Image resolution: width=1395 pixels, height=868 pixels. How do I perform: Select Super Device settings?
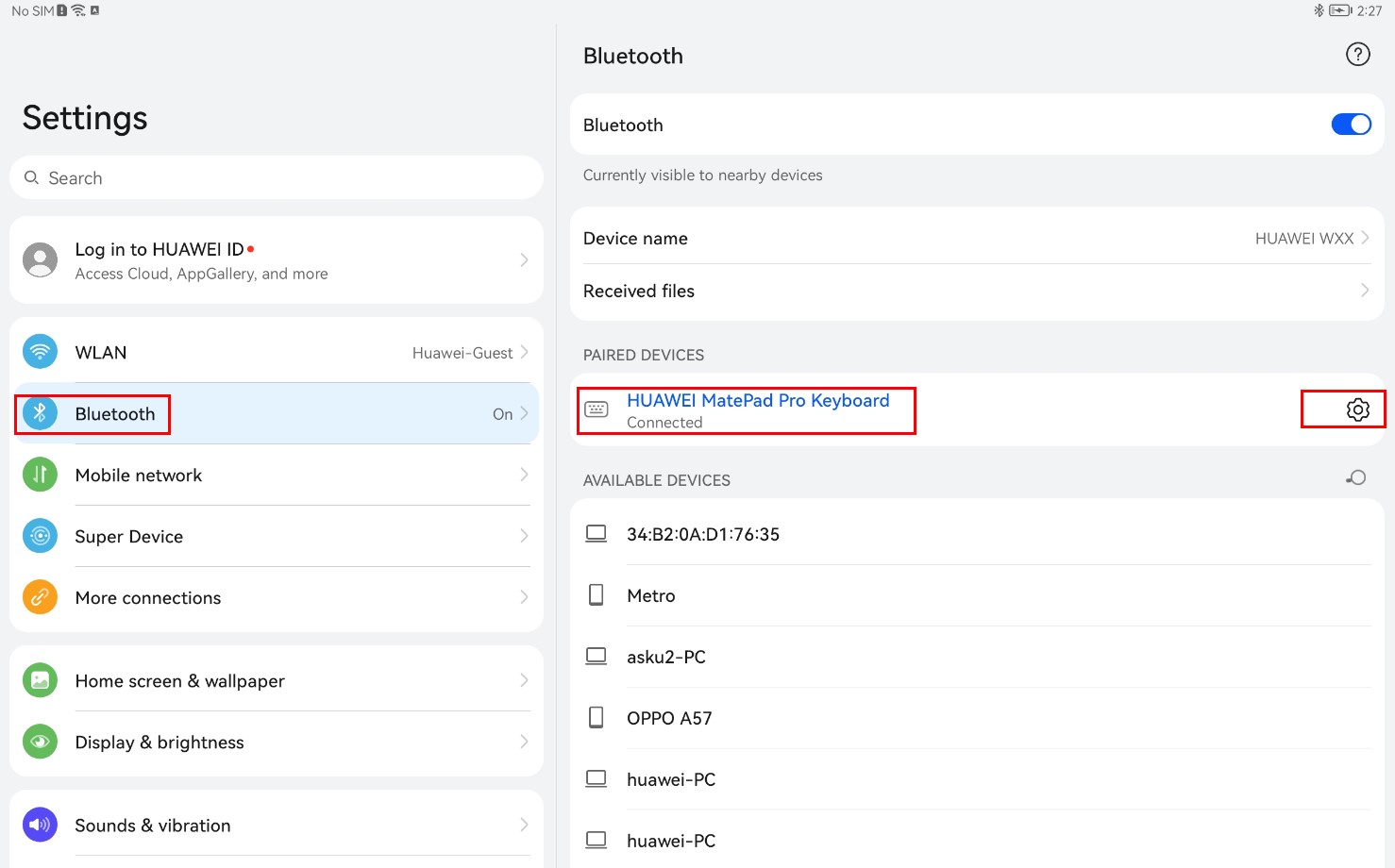(276, 536)
